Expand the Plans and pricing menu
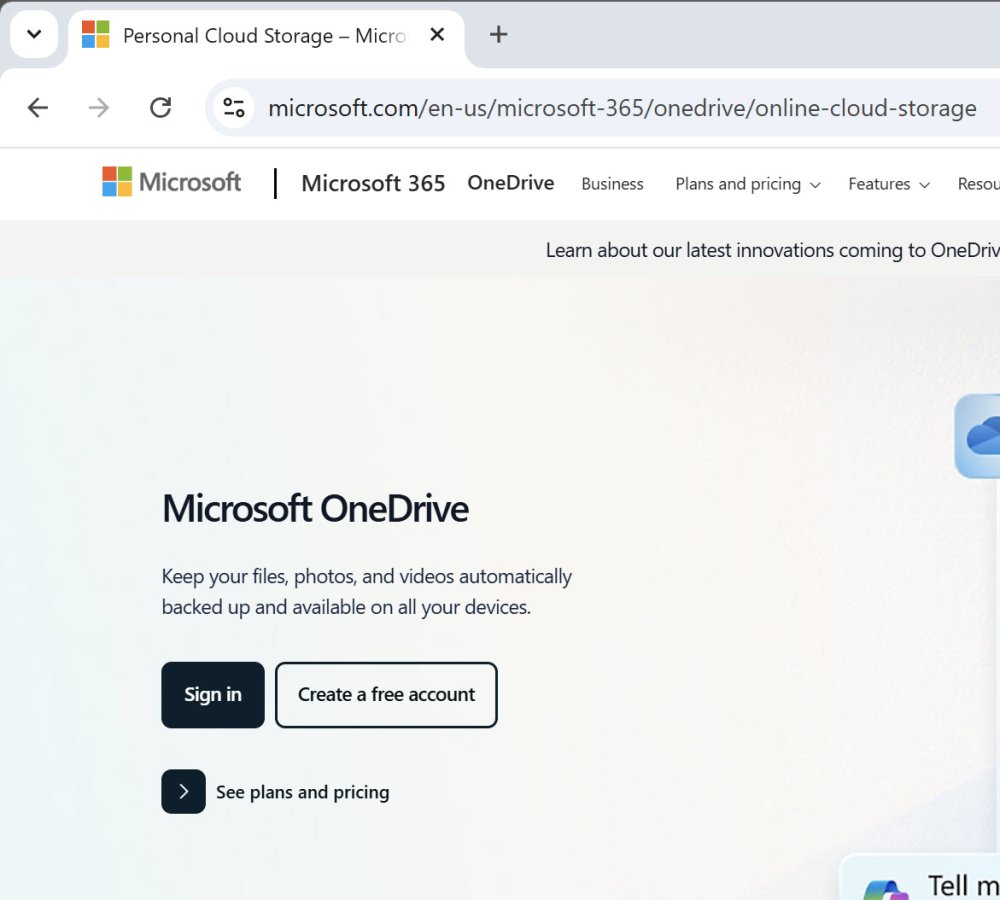1000x900 pixels. [747, 184]
